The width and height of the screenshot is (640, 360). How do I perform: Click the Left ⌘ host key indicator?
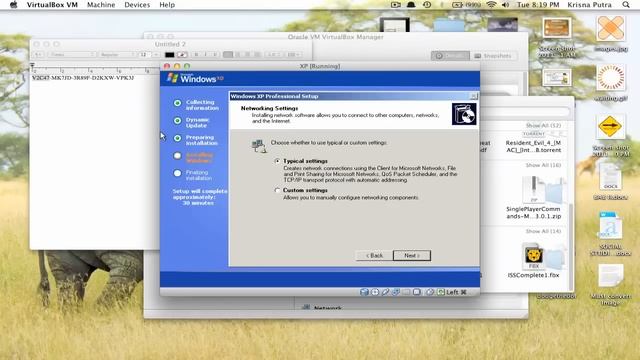point(456,292)
